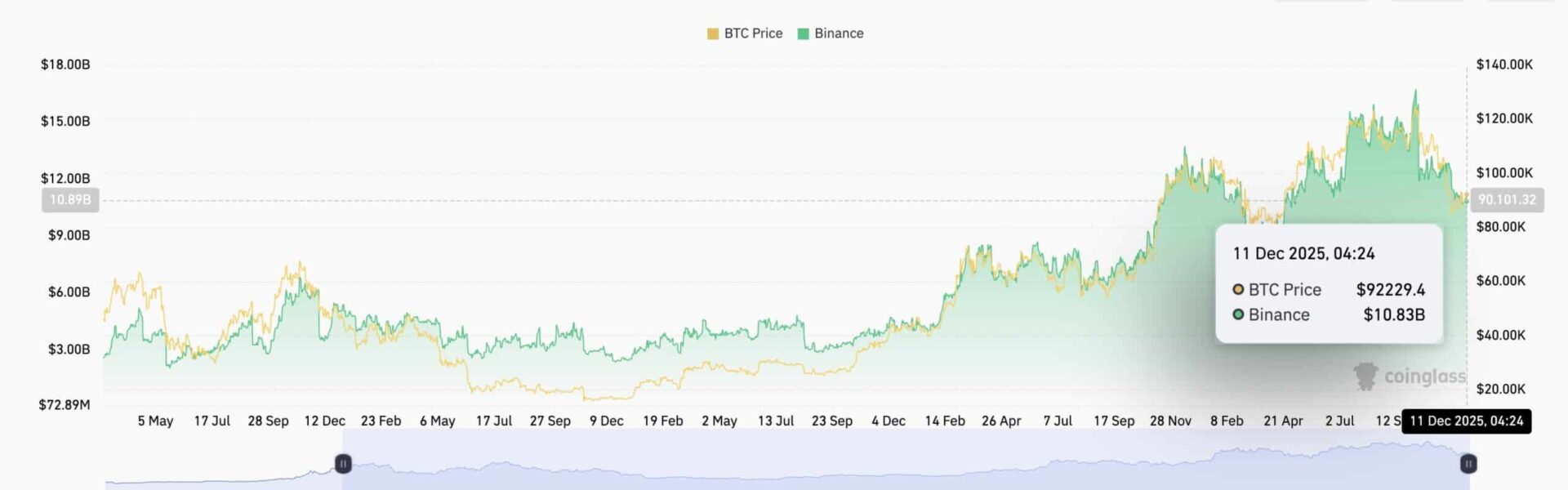Click the 5 May x-axis date label
This screenshot has height=490, width=1568.
point(155,421)
